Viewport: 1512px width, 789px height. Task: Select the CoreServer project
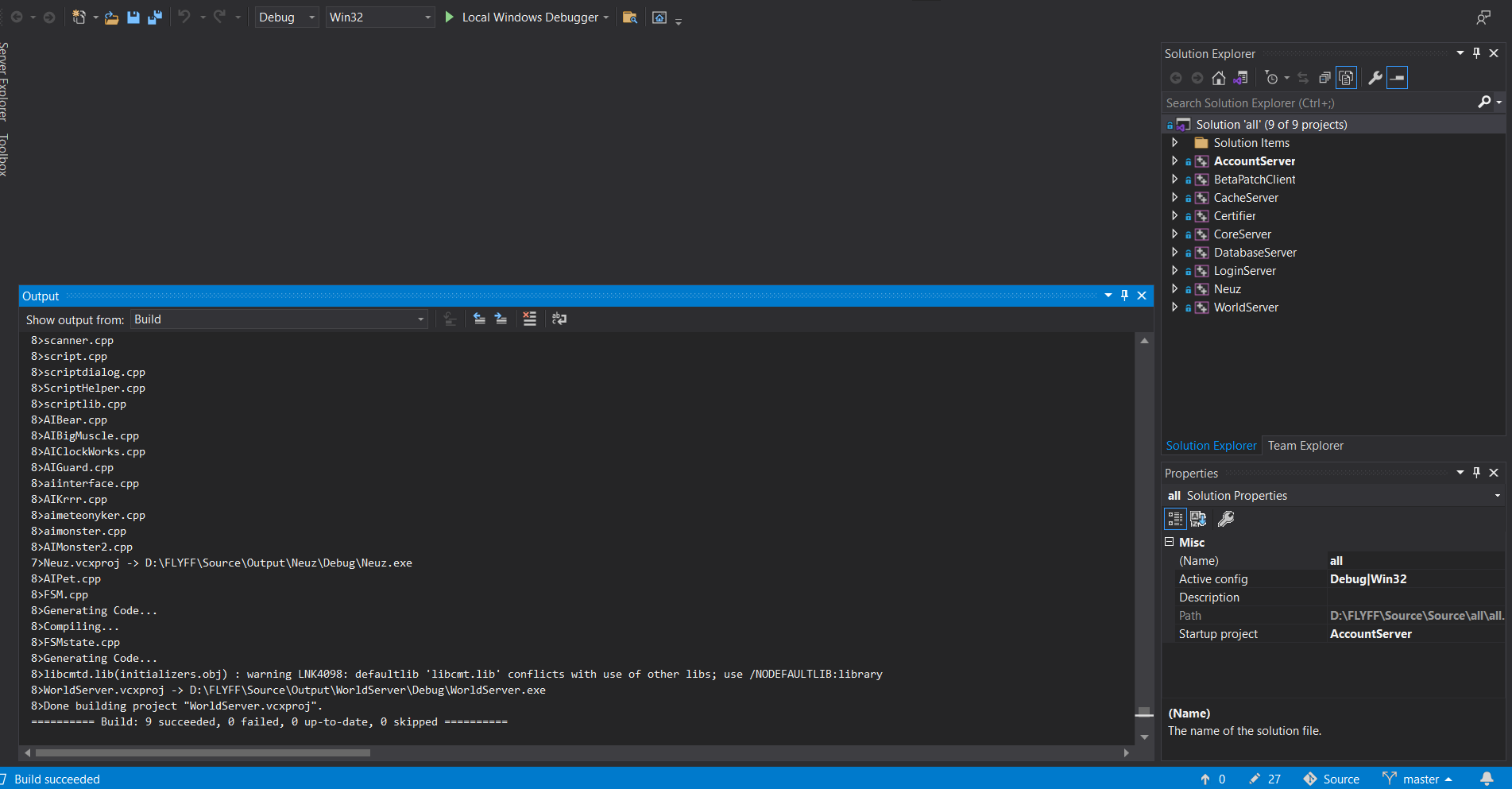coord(1242,234)
